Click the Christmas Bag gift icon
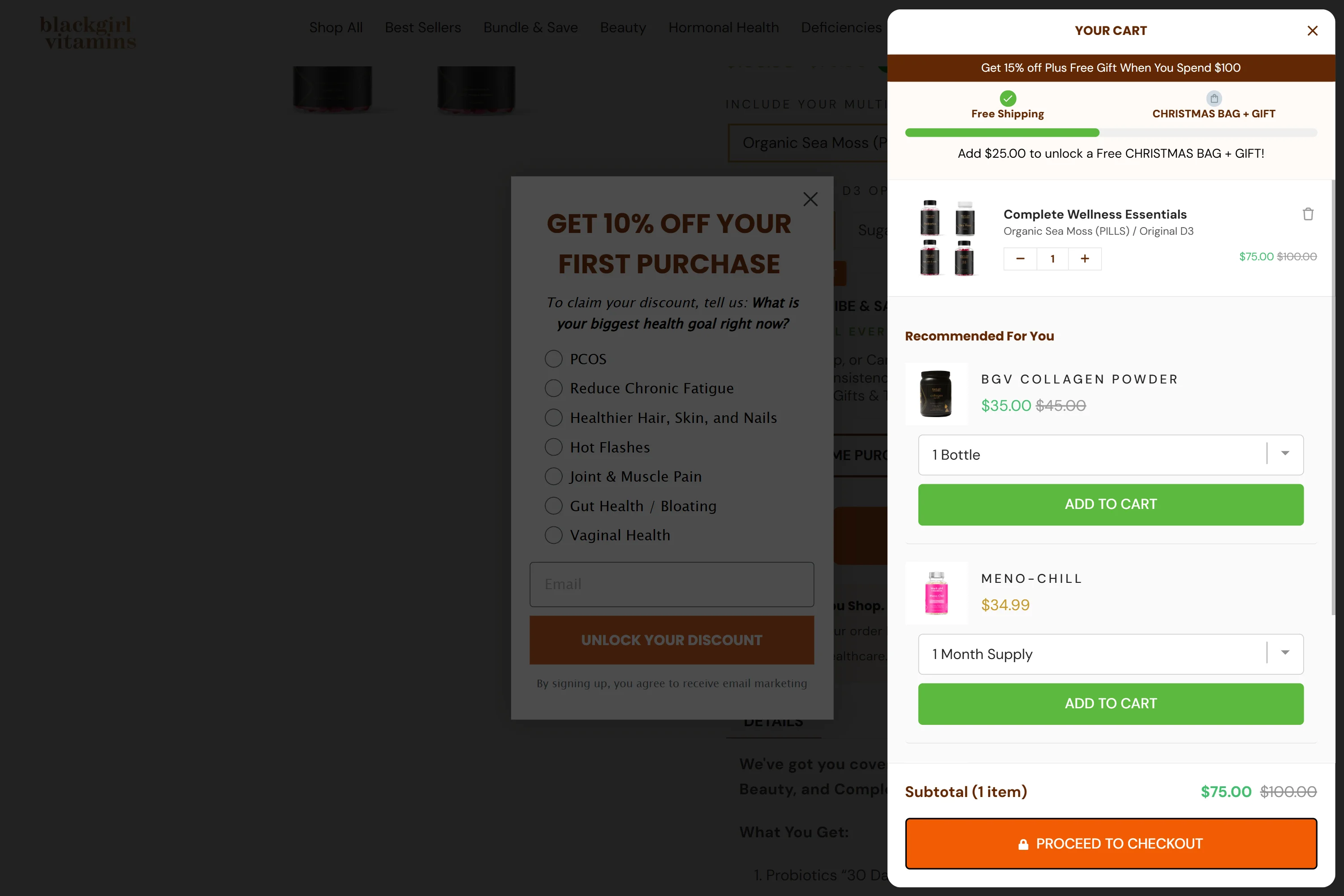This screenshot has height=896, width=1344. tap(1214, 98)
